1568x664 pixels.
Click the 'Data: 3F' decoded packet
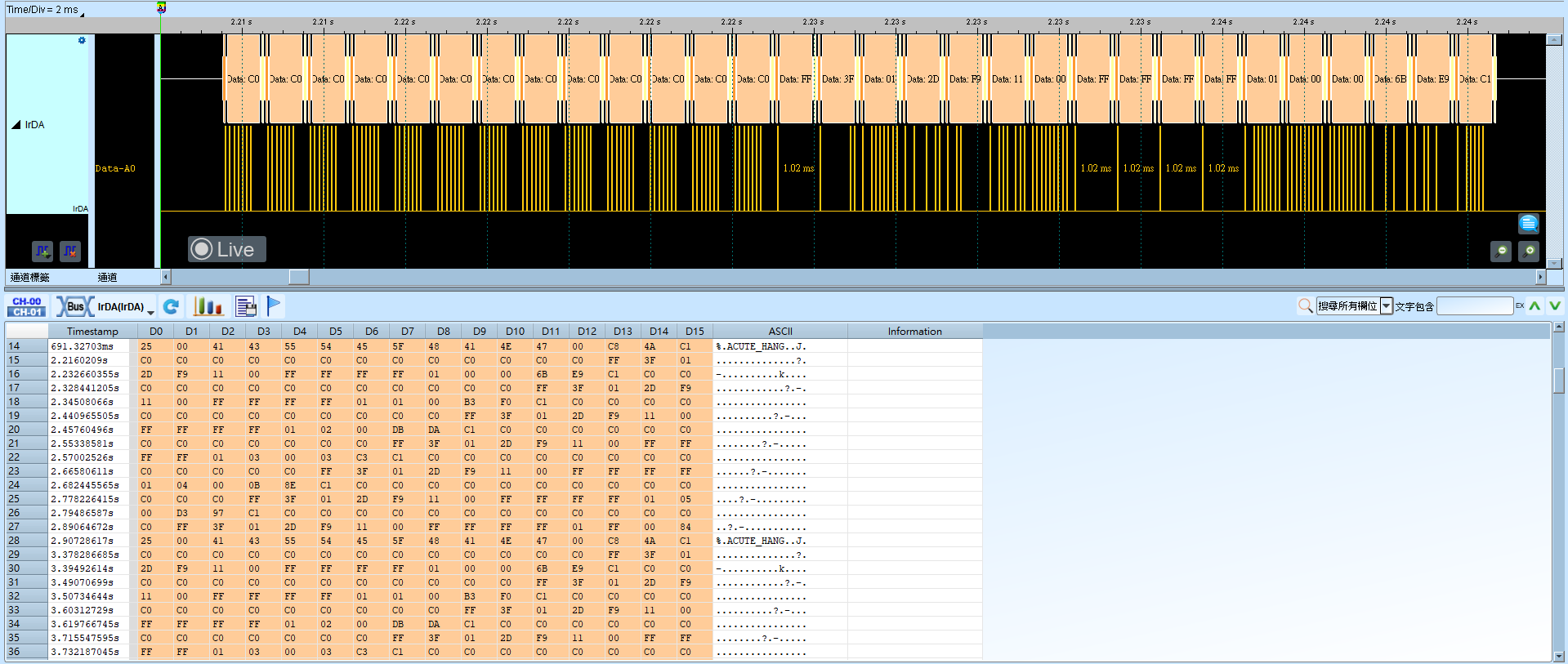[838, 79]
